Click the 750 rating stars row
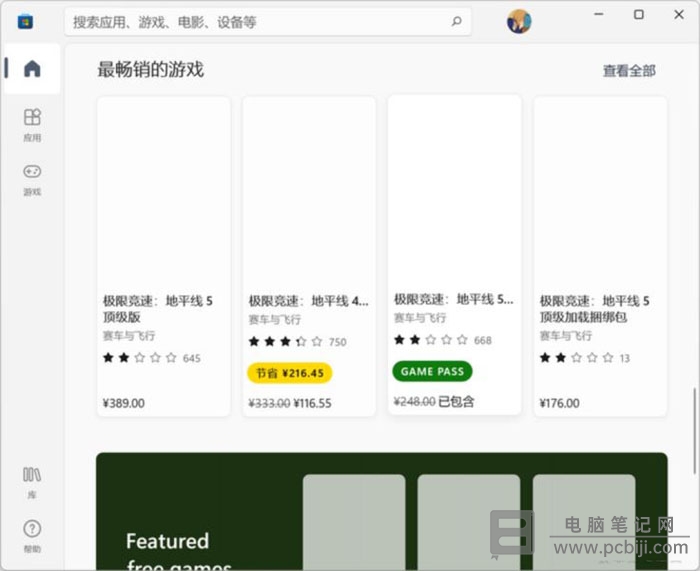 point(297,342)
